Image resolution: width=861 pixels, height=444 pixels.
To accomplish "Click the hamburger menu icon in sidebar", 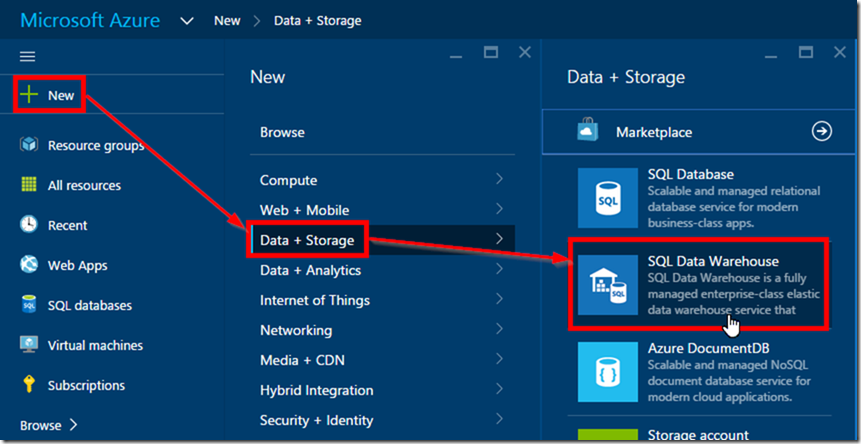I will point(27,57).
